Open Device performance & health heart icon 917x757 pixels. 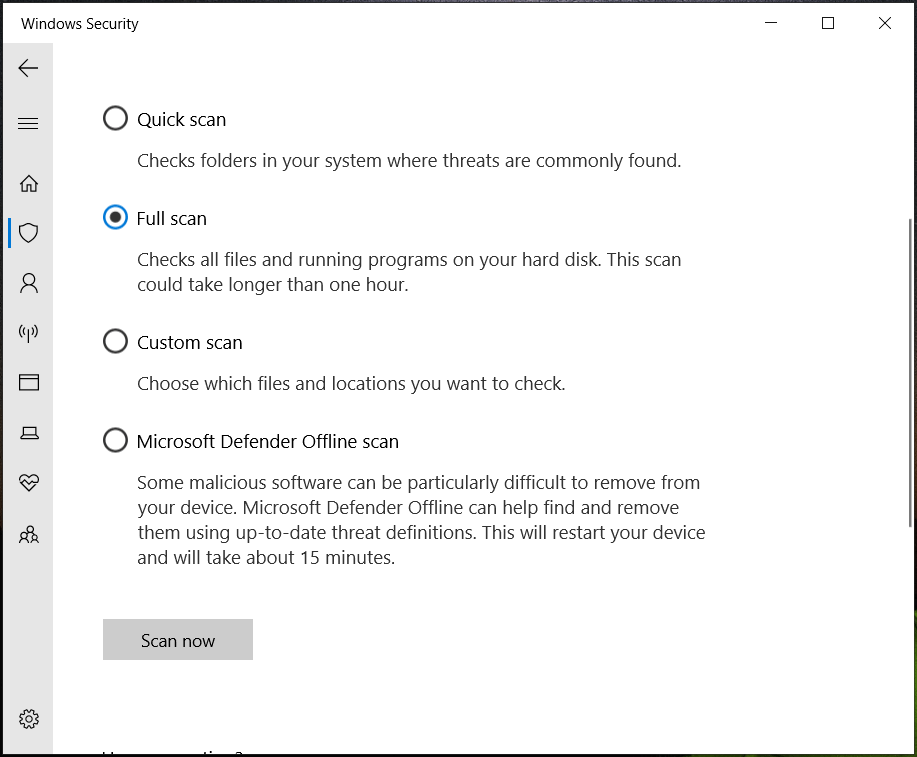pyautogui.click(x=29, y=483)
